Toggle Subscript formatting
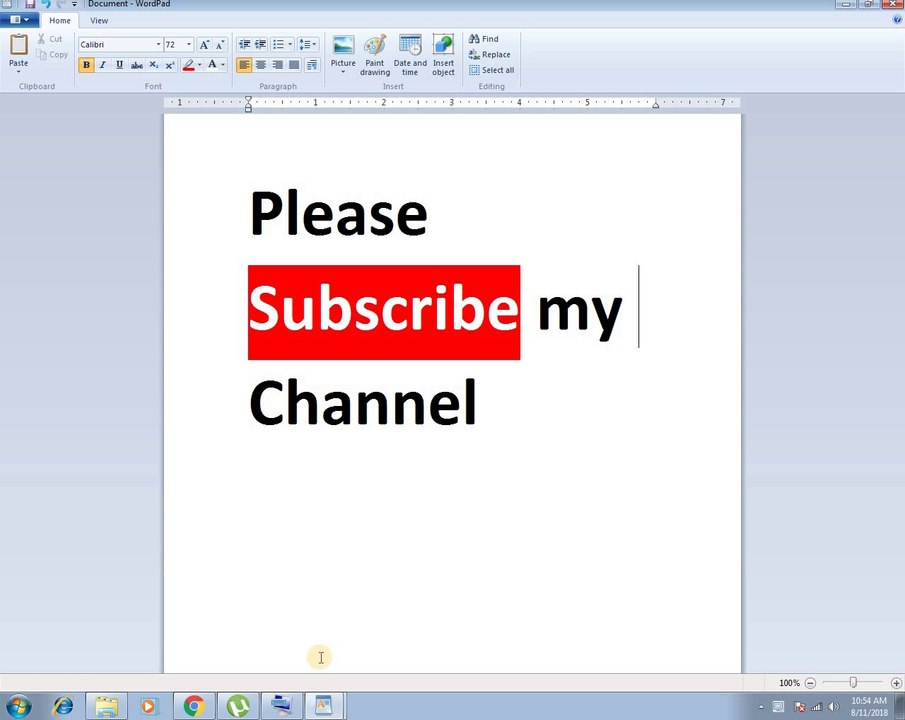 pyautogui.click(x=154, y=65)
